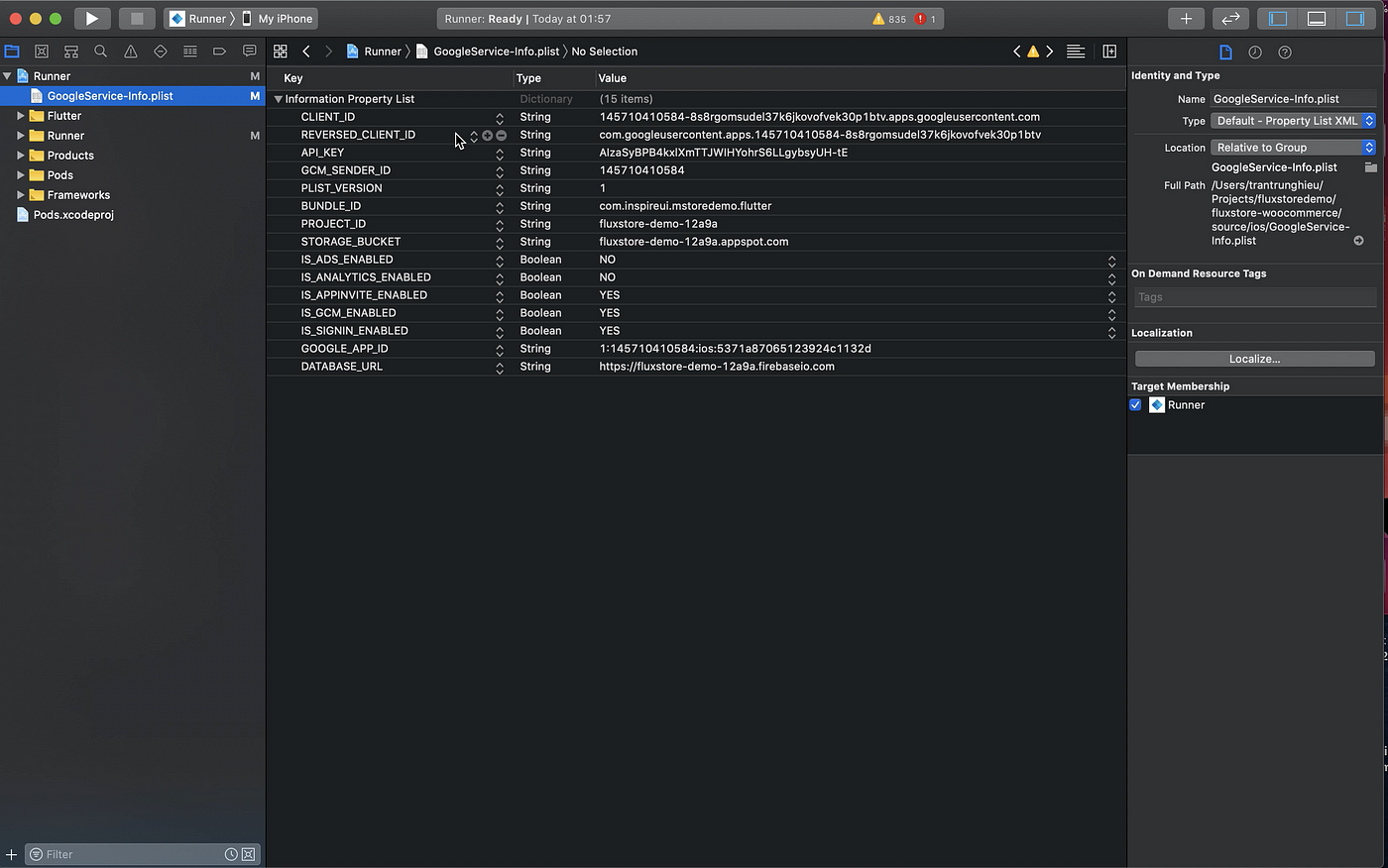Screen dimensions: 1388x868
Task: Show the File inspector
Action: tap(1225, 52)
